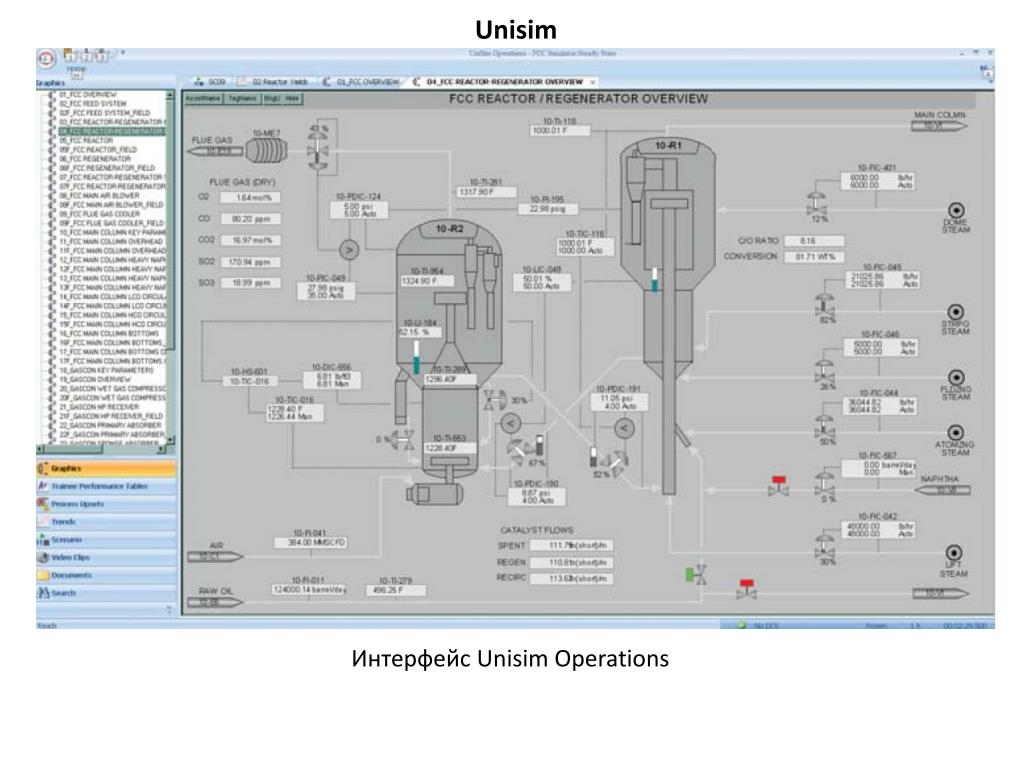
Task: Toggle the first green display button left of TagName
Action: coord(203,99)
